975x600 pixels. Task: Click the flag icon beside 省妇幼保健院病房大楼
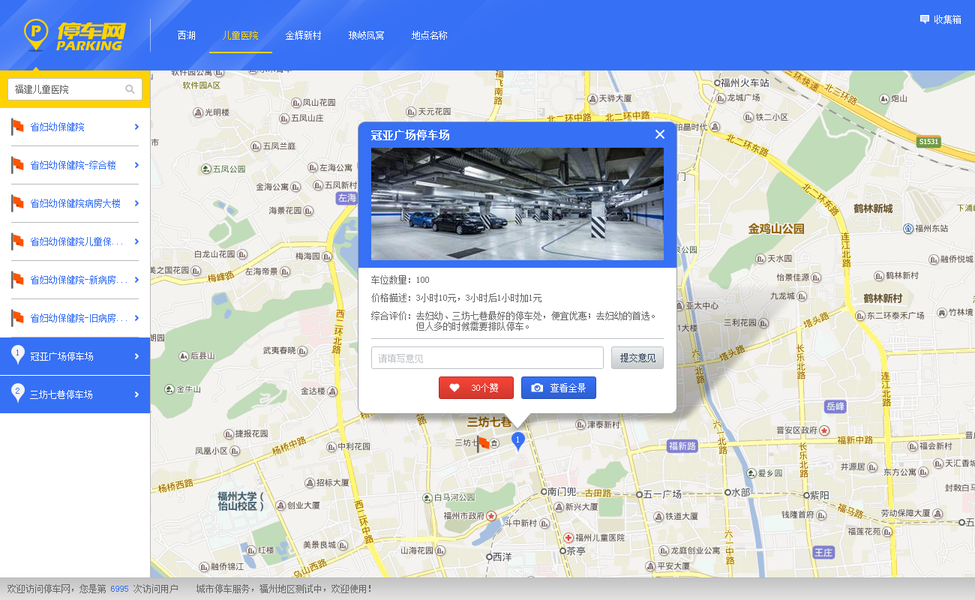tap(17, 203)
